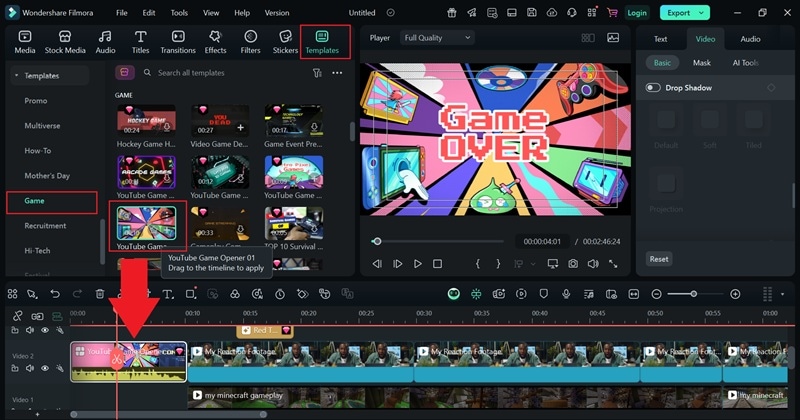Open the three-dot more options menu
Image resolution: width=800 pixels, height=420 pixels.
(x=337, y=73)
